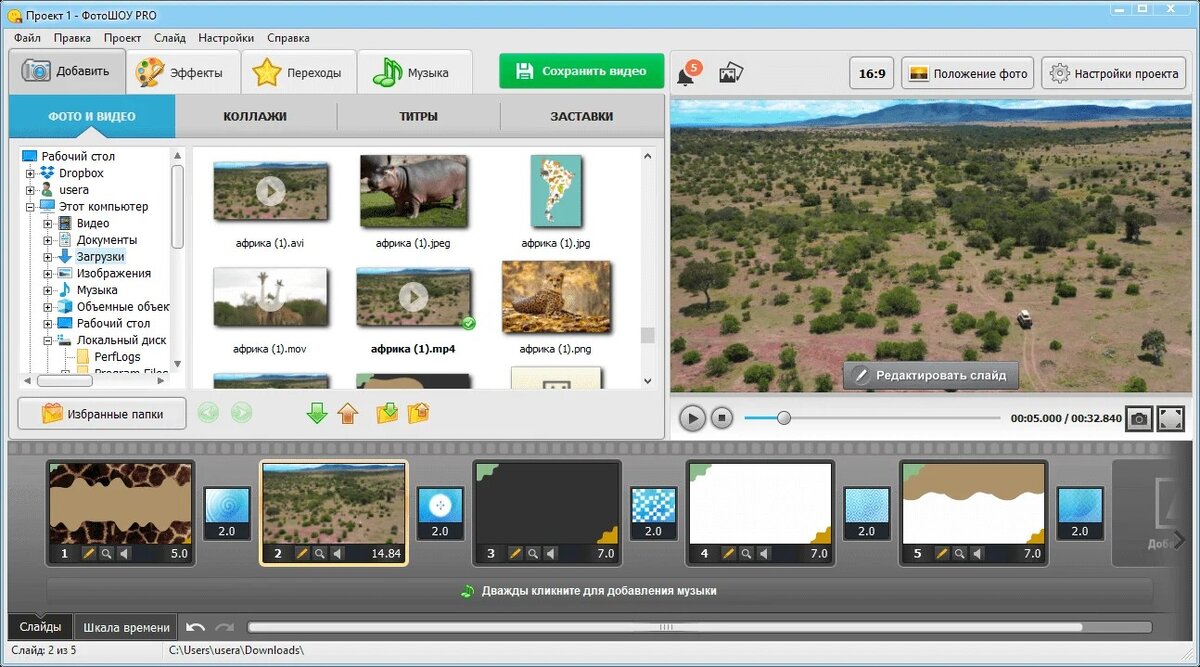Expand the Изображения folder node
Image resolution: width=1200 pixels, height=667 pixels.
click(x=47, y=274)
